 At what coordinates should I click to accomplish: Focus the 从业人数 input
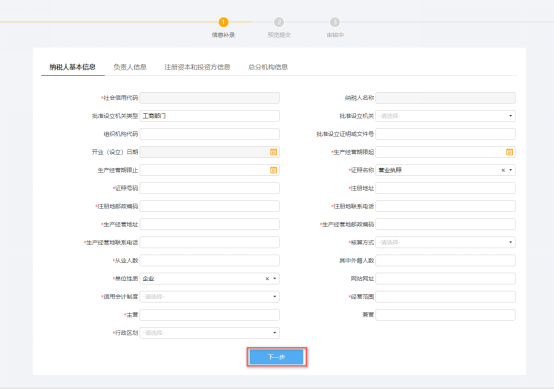(210, 260)
